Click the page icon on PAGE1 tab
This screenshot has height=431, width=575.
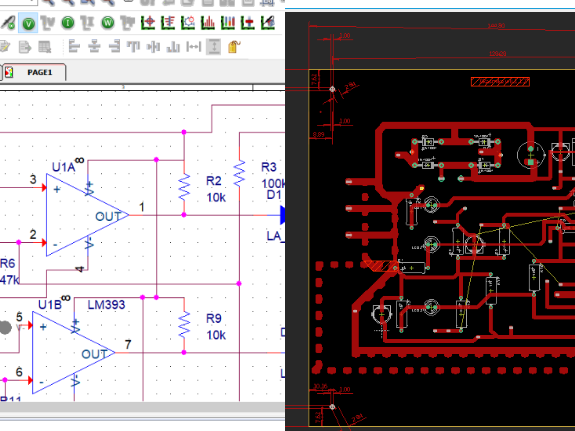click(9, 72)
